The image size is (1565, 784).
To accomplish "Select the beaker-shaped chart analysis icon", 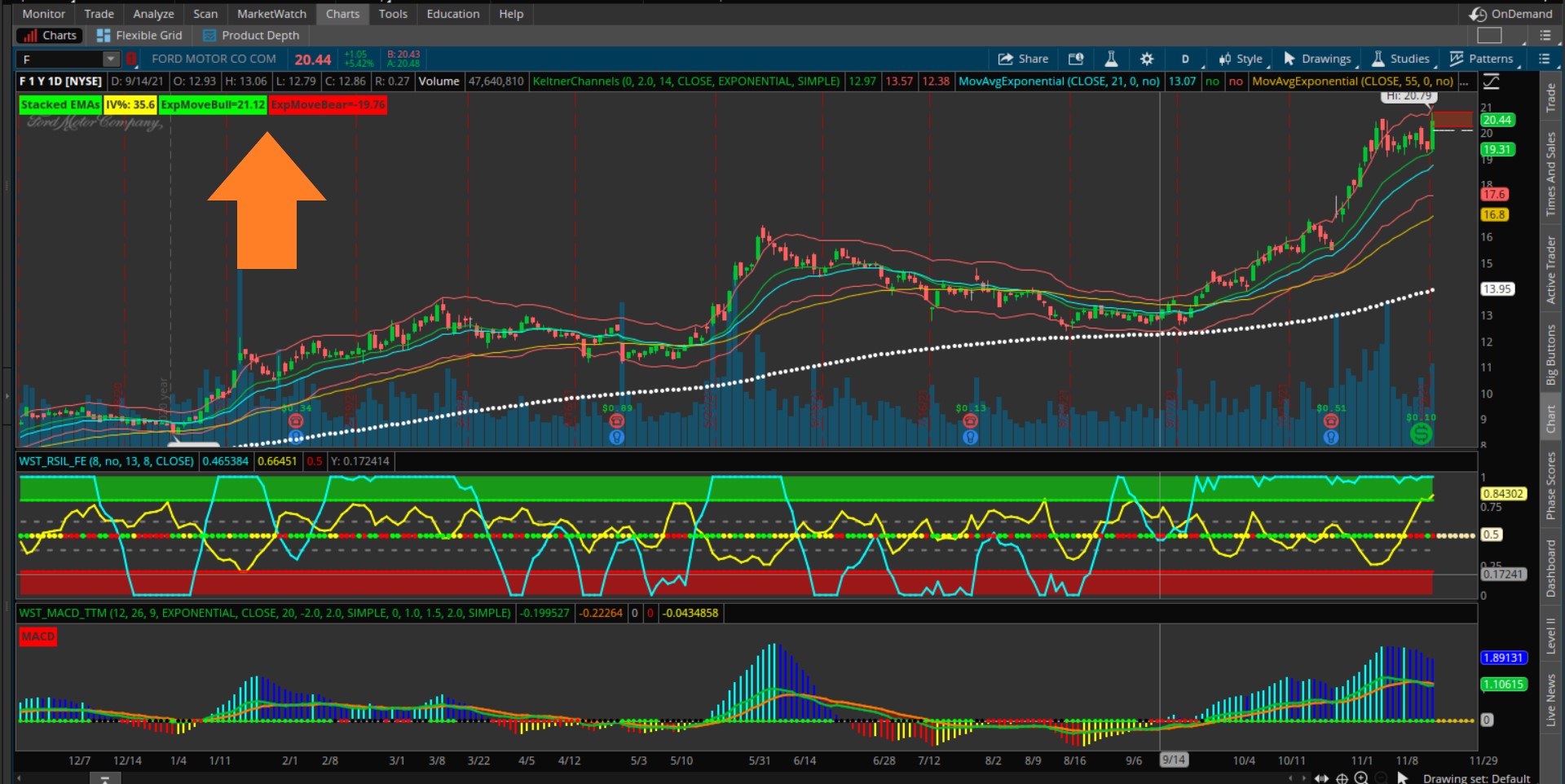I will point(1111,59).
